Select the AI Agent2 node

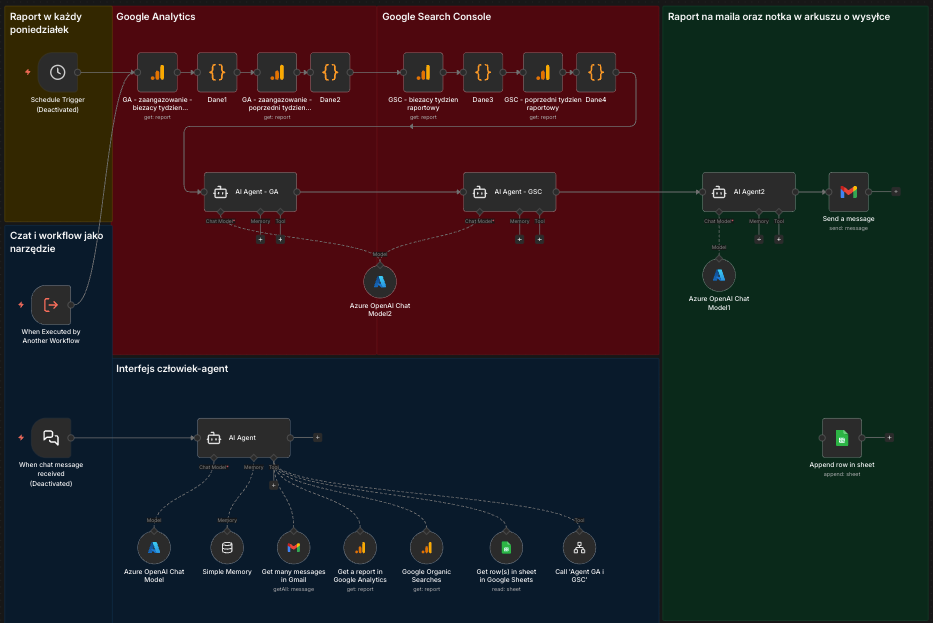(x=749, y=192)
